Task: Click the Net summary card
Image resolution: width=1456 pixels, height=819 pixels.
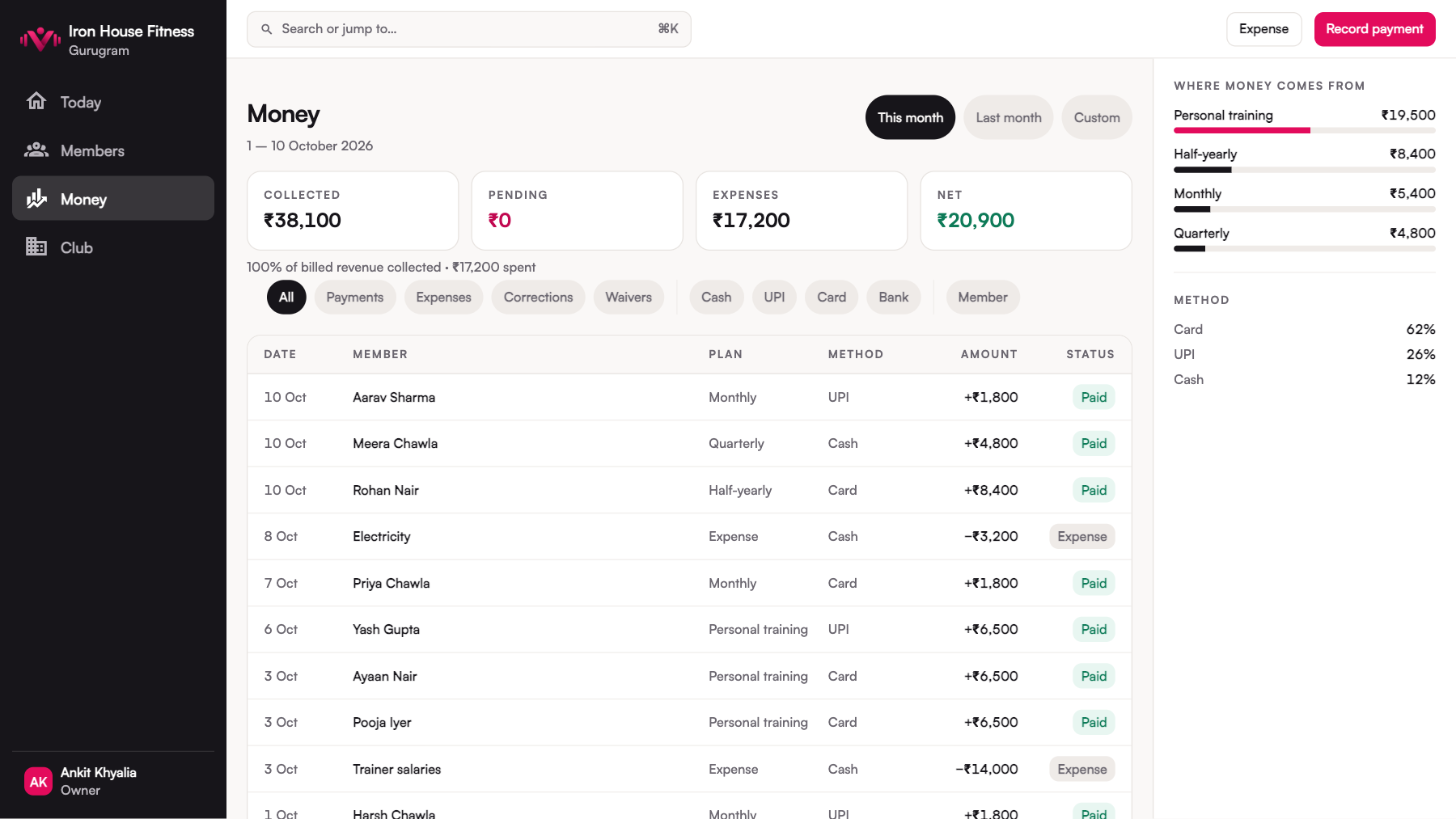Action: [x=1026, y=210]
